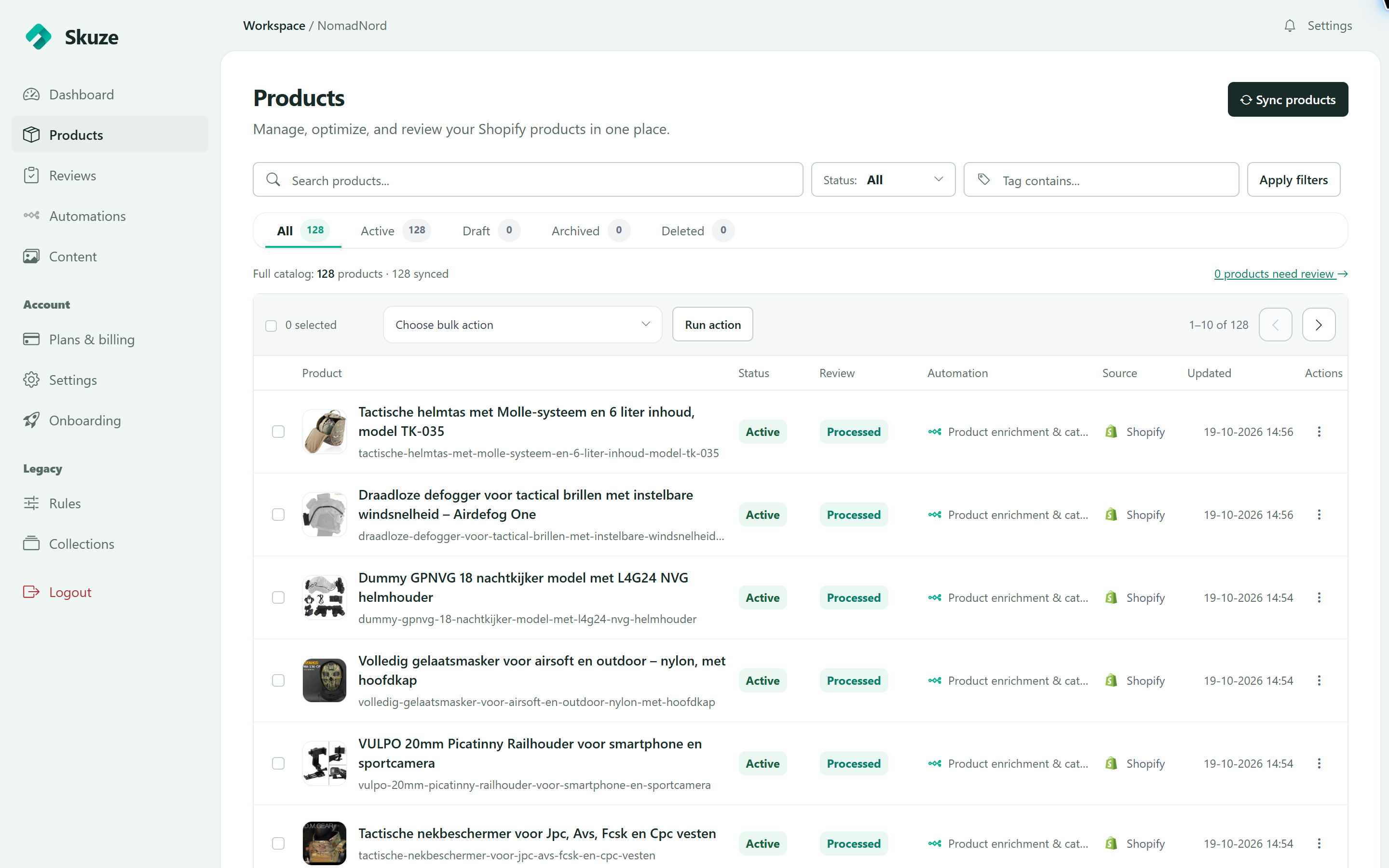The height and width of the screenshot is (868, 1389).
Task: Open the Tactische helmtas product thumbnail
Action: tap(324, 432)
